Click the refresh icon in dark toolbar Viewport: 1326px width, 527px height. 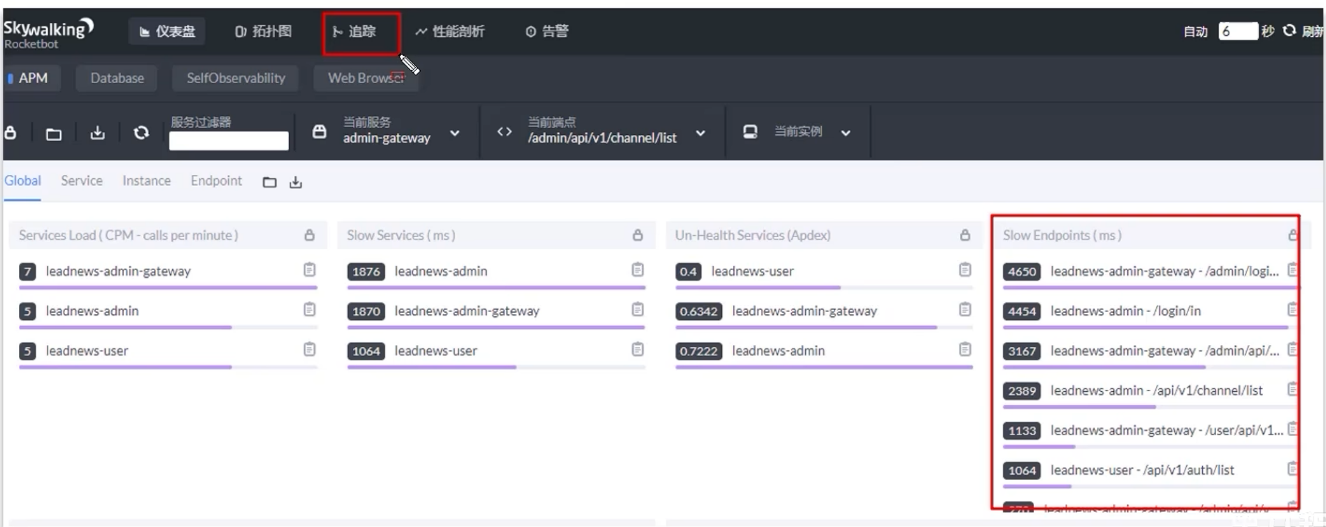point(142,133)
